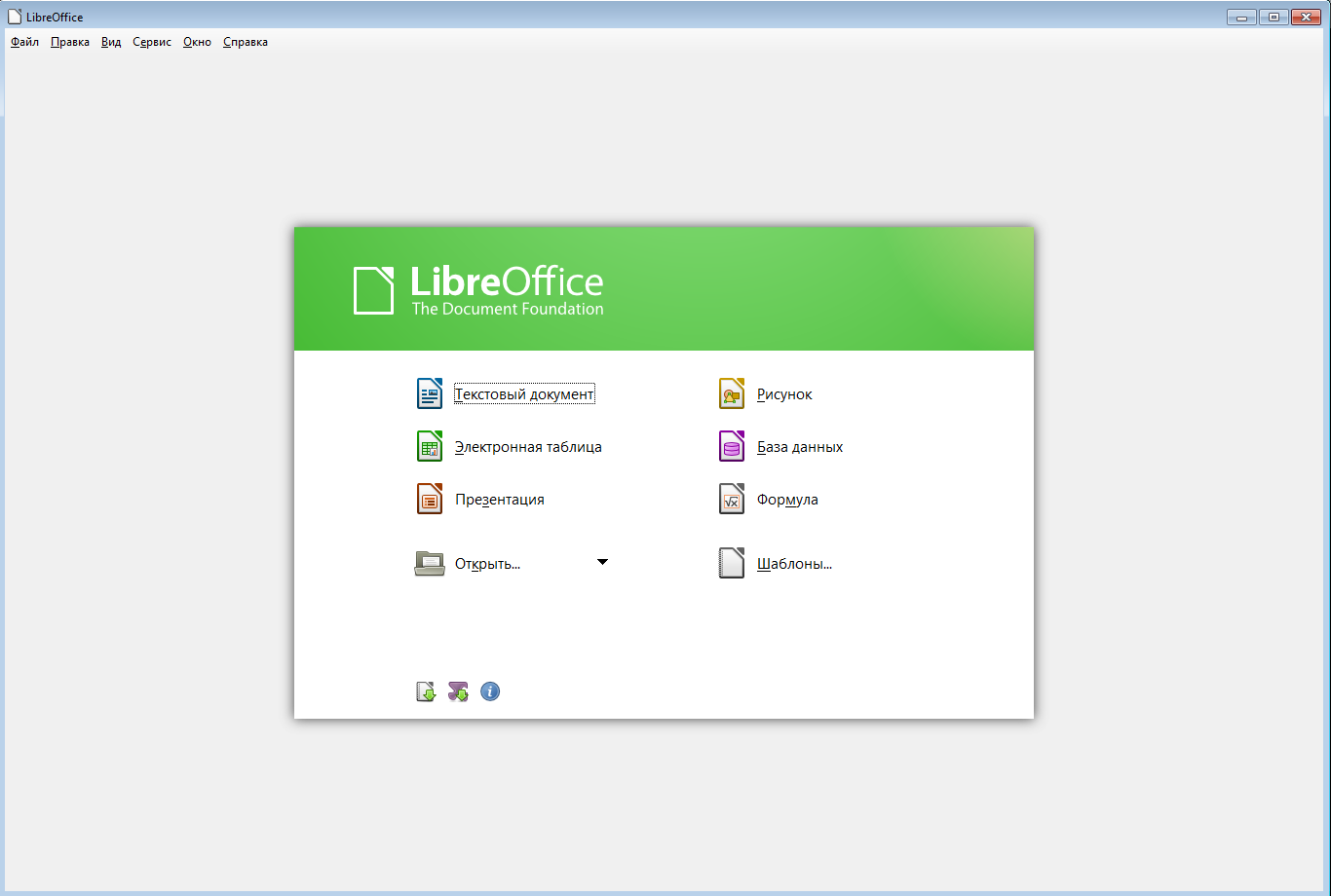This screenshot has width=1331, height=896.
Task: Open the Правка menu
Action: coord(70,42)
